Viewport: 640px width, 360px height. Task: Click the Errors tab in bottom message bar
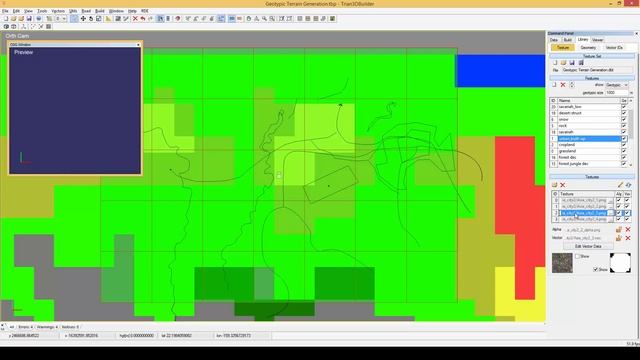[25, 327]
